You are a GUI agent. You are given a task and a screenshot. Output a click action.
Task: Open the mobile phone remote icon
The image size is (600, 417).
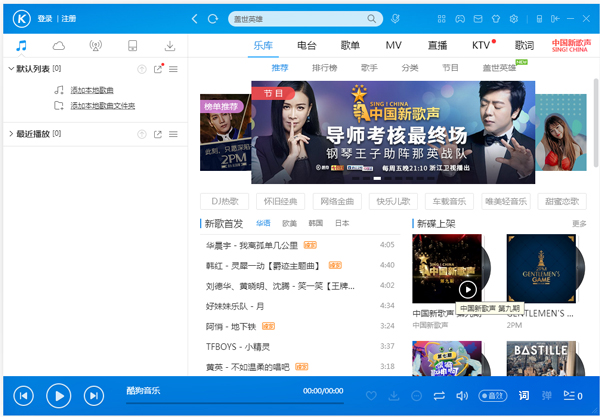539,19
